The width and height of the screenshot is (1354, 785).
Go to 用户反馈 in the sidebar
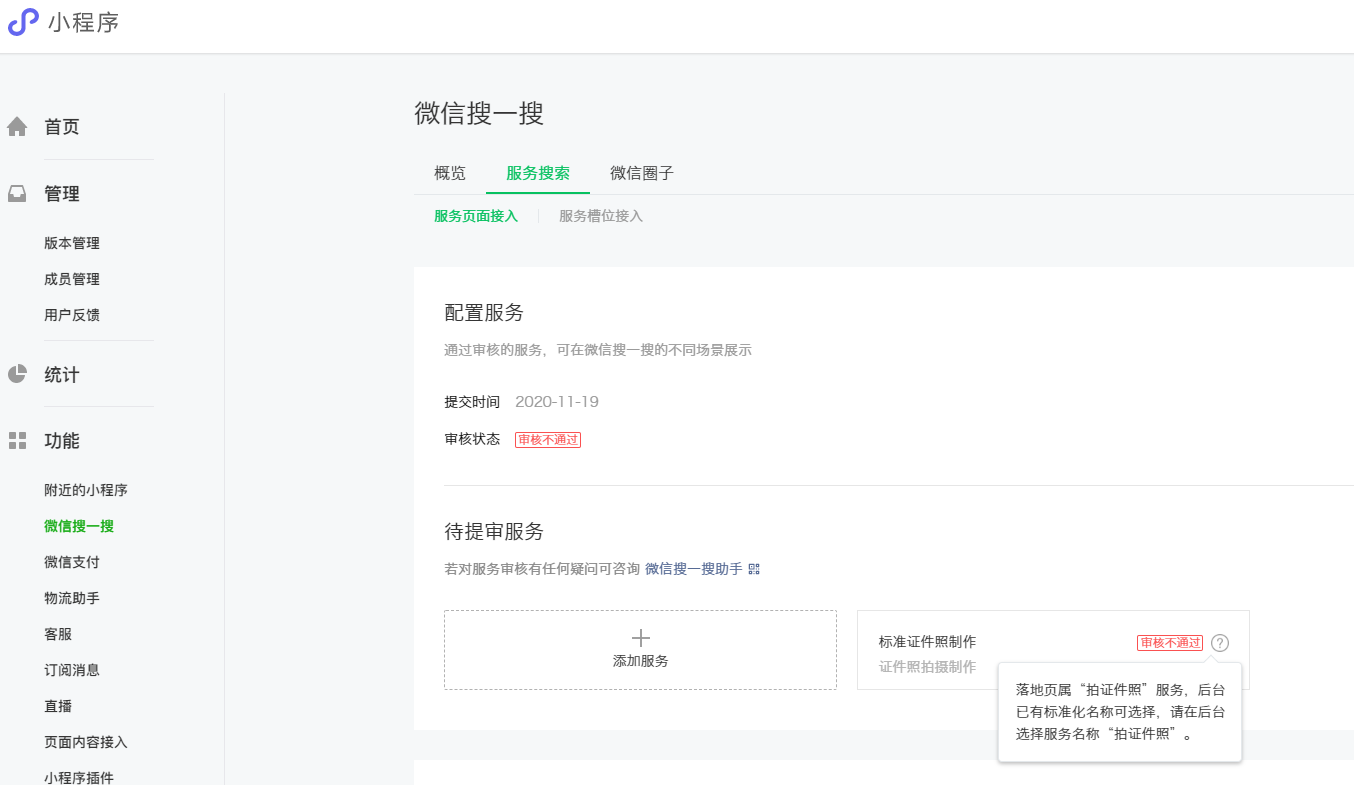(x=72, y=315)
